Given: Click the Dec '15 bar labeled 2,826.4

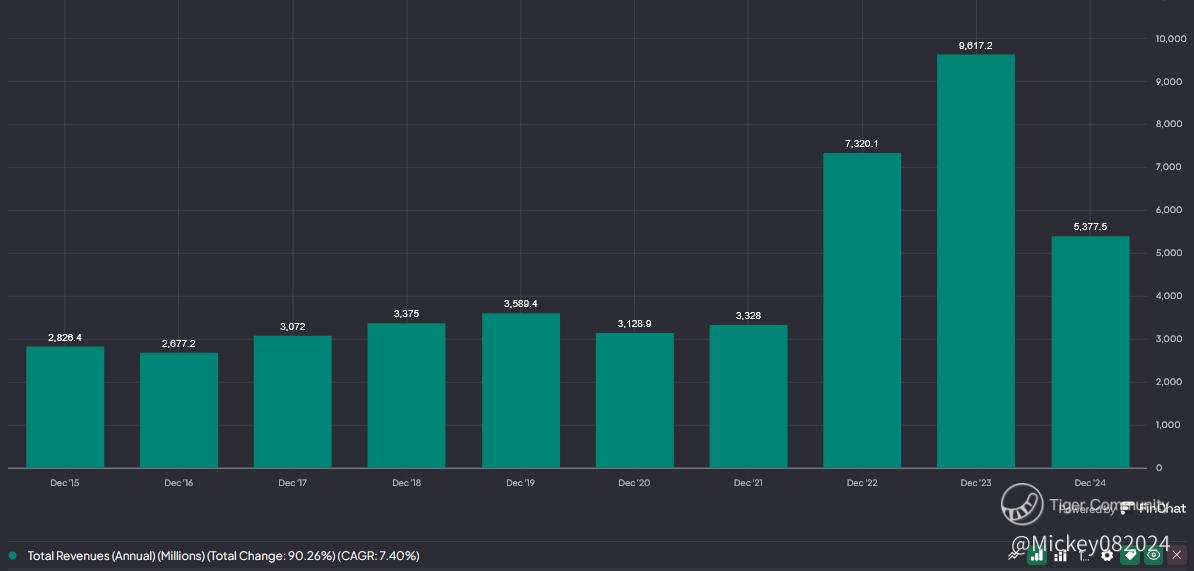Looking at the screenshot, I should coord(65,406).
